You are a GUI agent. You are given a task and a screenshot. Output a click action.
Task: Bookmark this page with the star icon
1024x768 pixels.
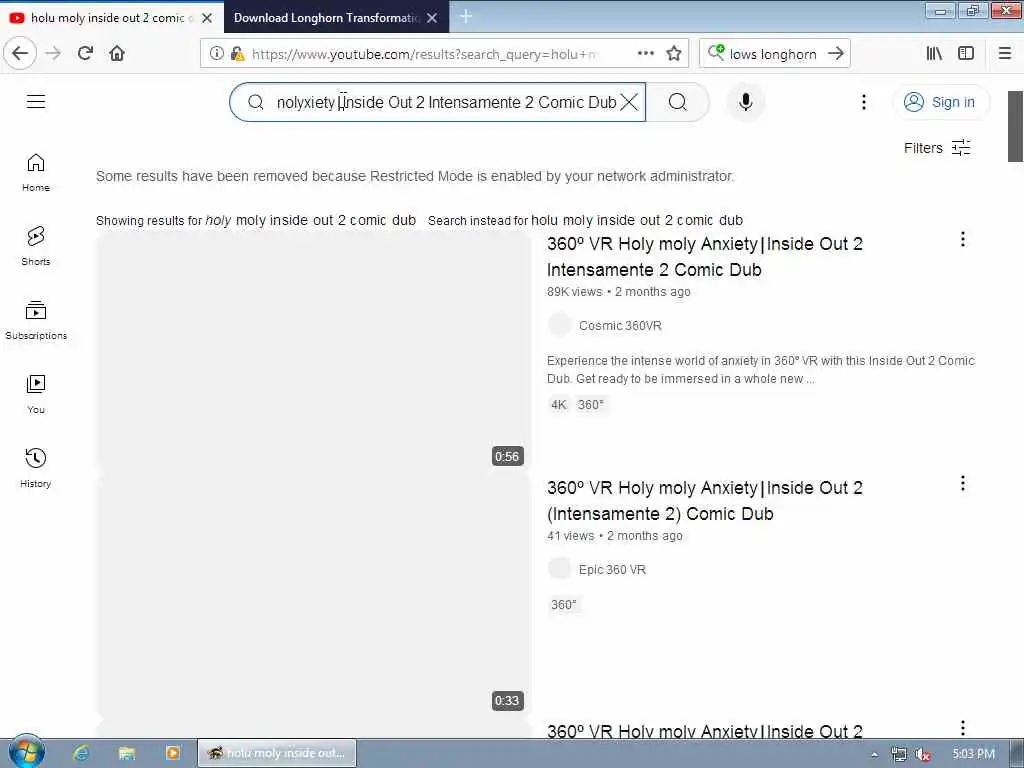click(x=674, y=53)
